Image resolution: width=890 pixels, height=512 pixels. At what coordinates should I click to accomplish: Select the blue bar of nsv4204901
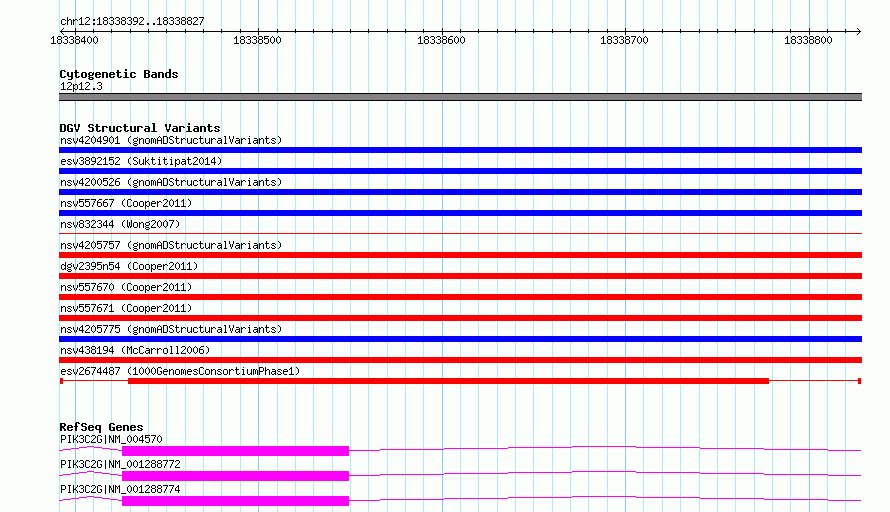(460, 150)
